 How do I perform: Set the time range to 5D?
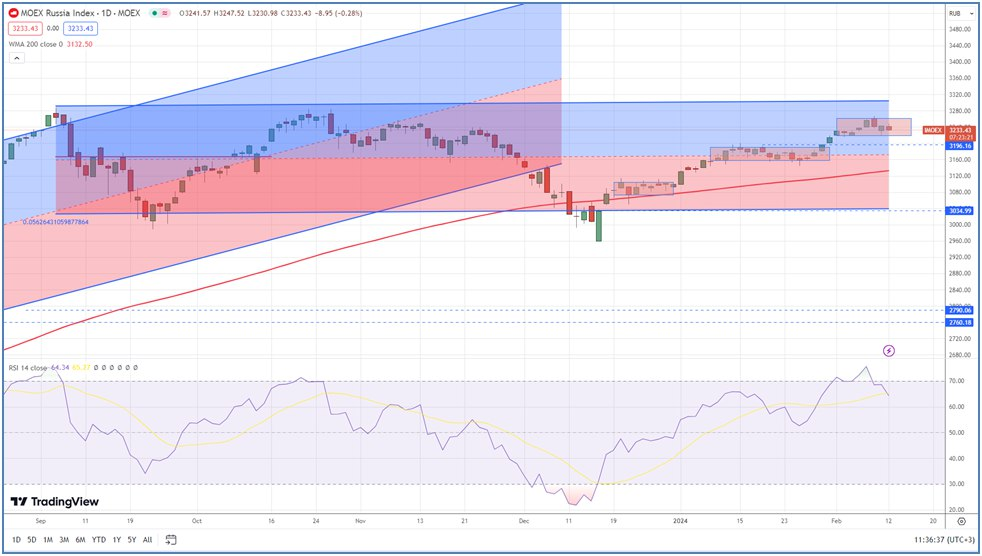(32, 540)
